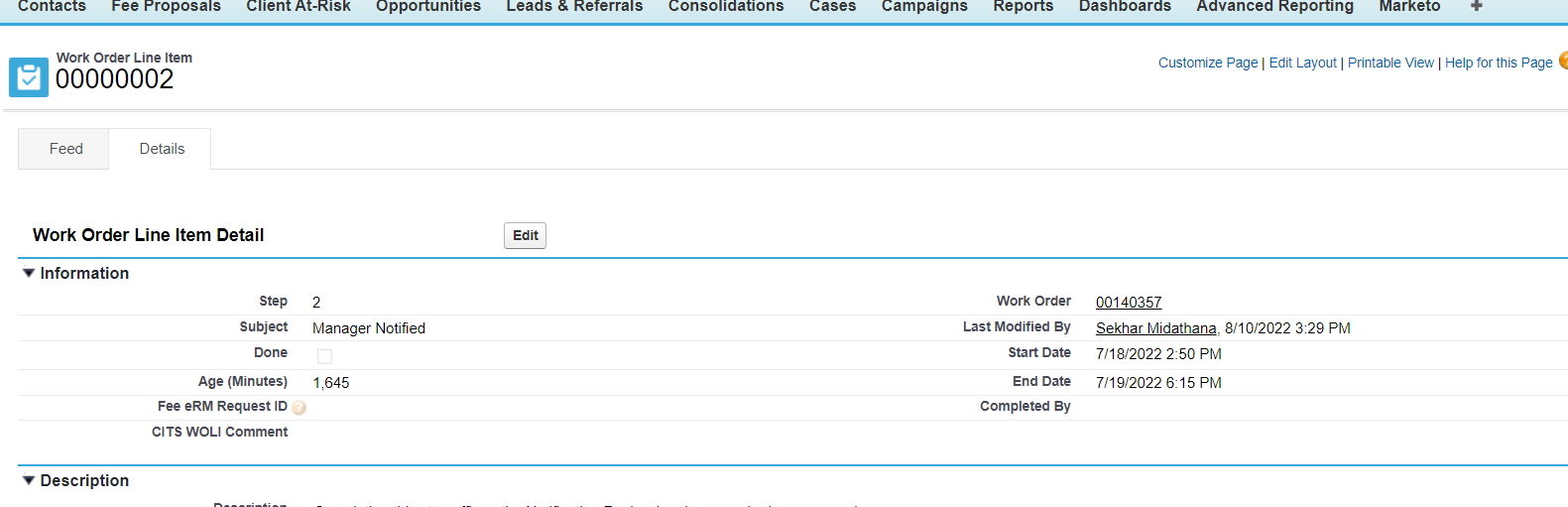Click the CITS WOLI Comment label
Viewport: 1568px width, 507px height.
click(219, 432)
